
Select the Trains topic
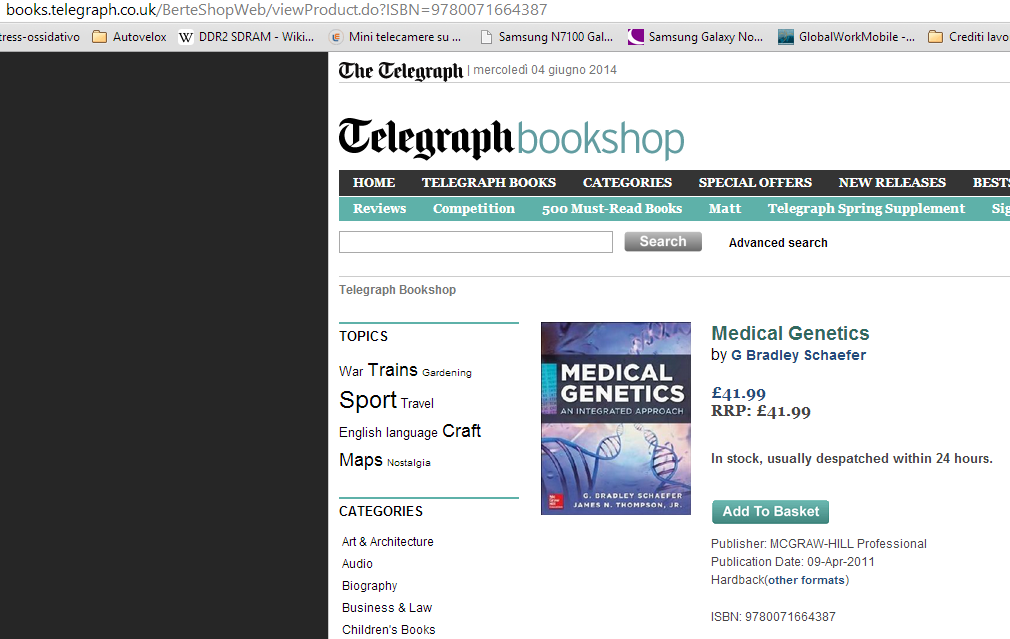tap(393, 370)
